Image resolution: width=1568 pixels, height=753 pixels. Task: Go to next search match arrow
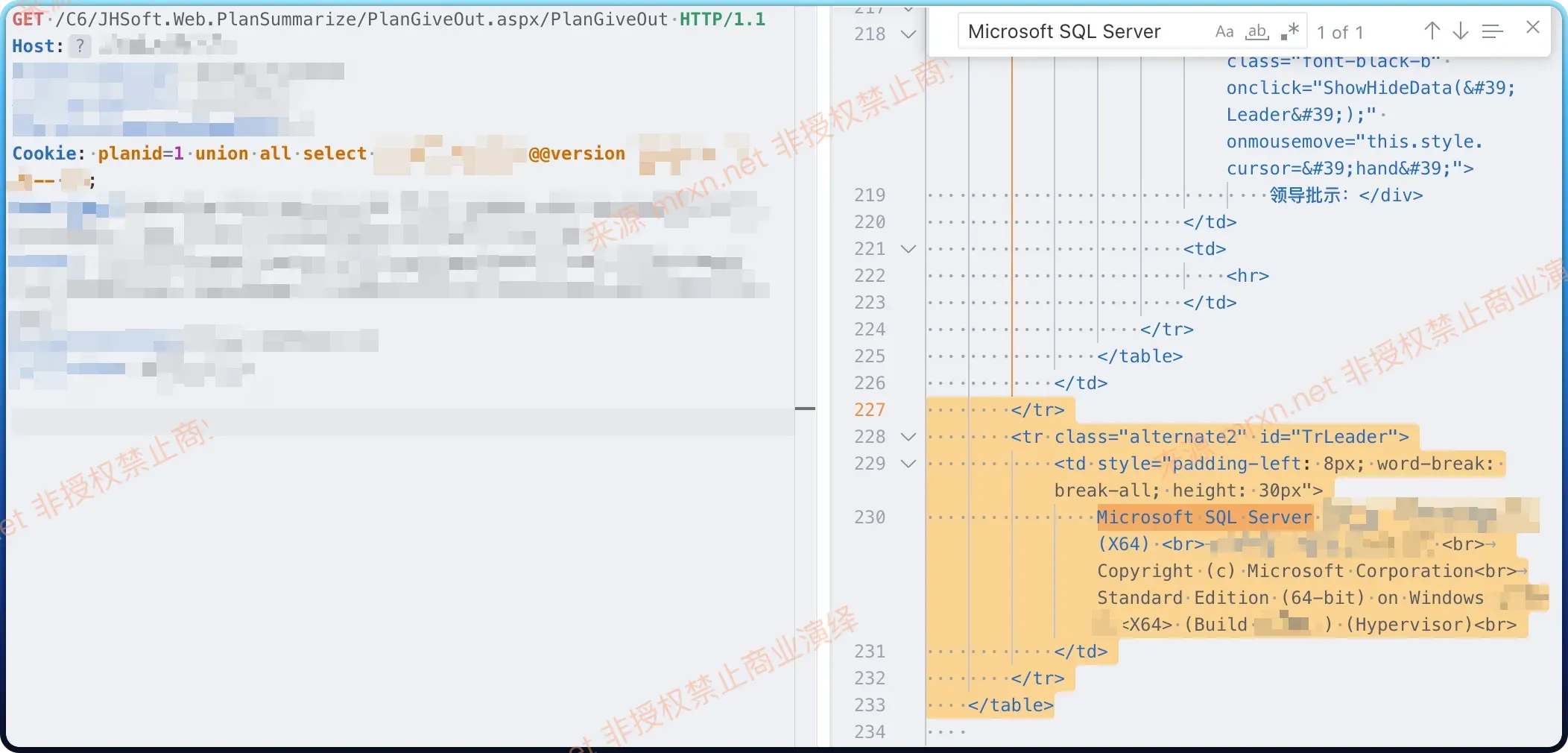point(1461,31)
